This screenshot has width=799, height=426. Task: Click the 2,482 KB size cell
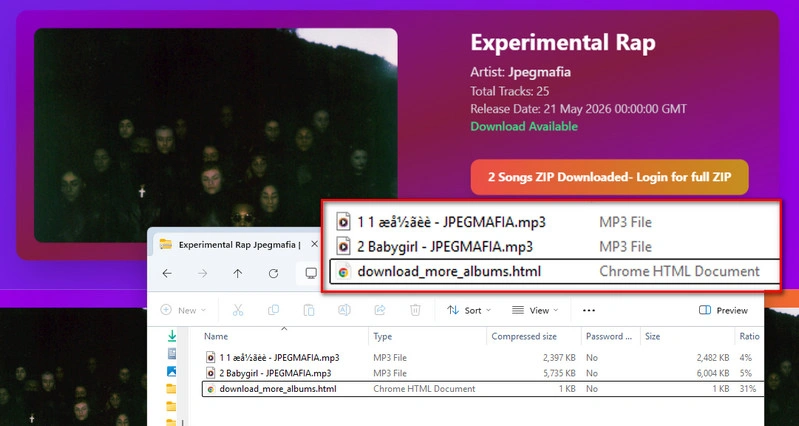[x=713, y=358]
